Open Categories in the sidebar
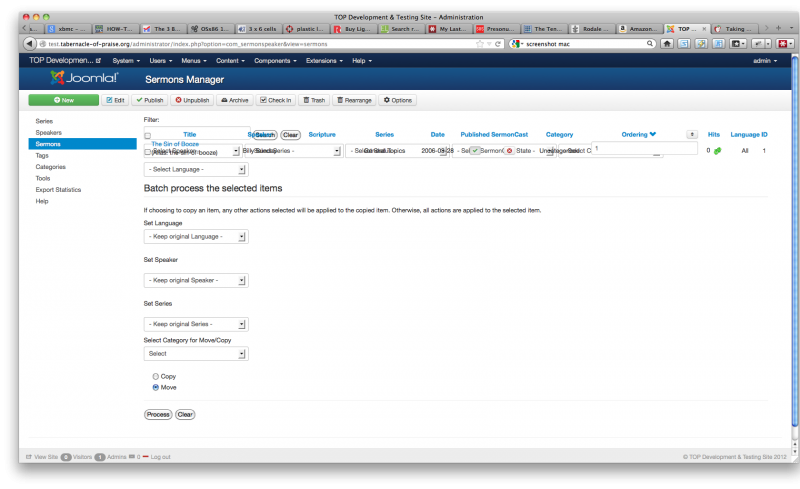Screen dimensions: 800x489 51,167
